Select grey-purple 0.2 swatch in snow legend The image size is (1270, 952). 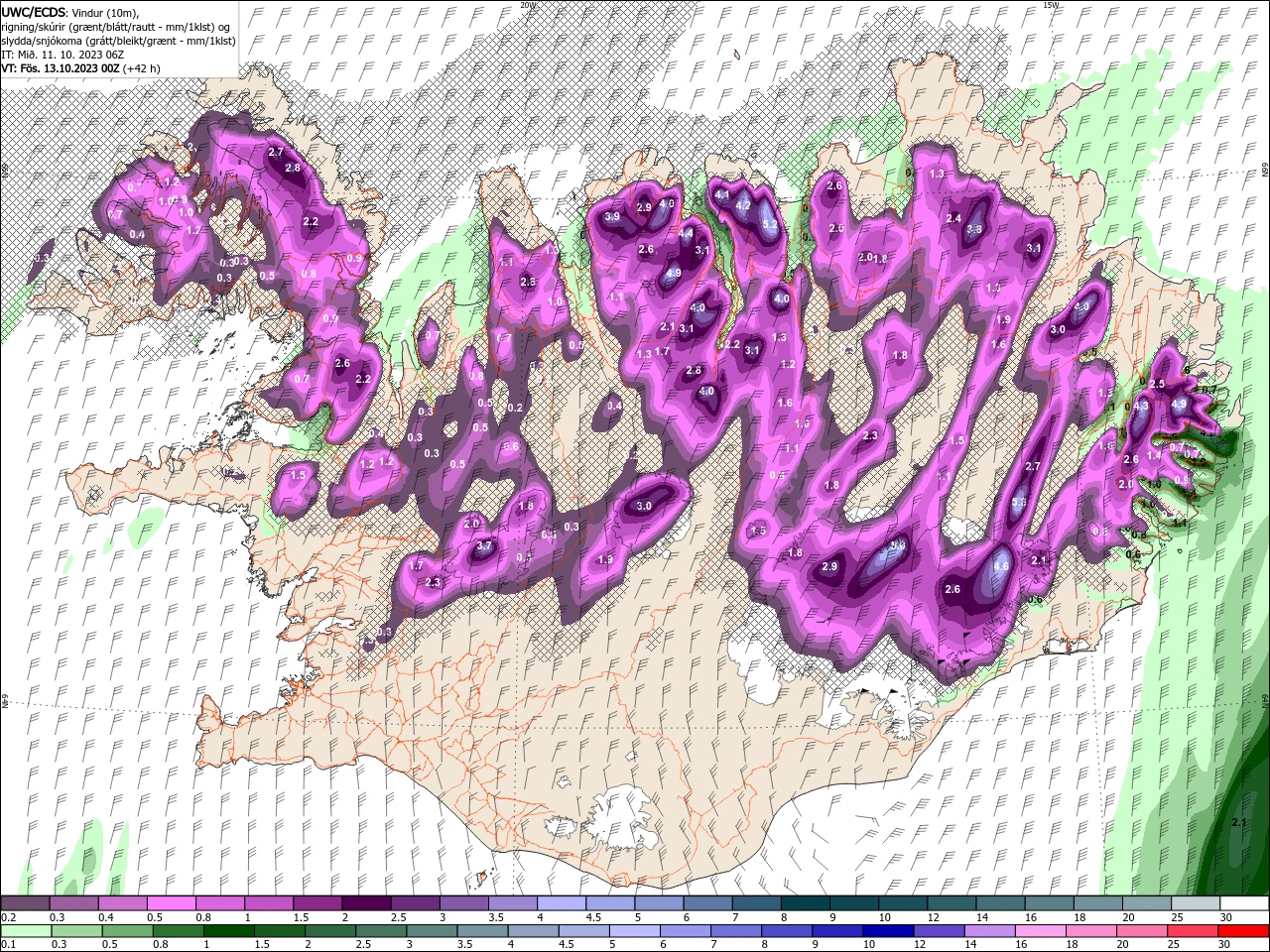tap(25, 903)
